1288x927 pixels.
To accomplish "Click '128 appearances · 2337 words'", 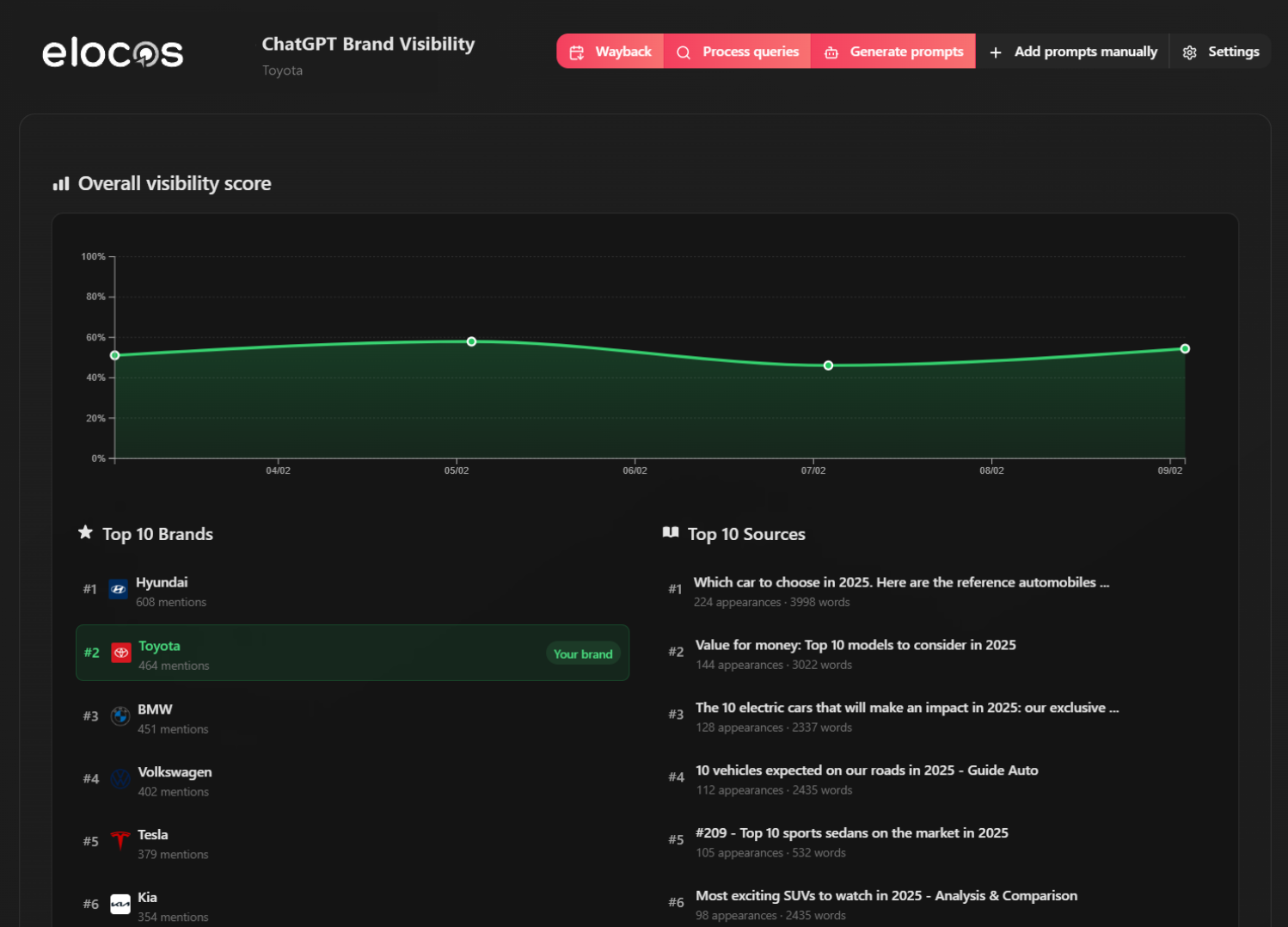I will [x=774, y=727].
